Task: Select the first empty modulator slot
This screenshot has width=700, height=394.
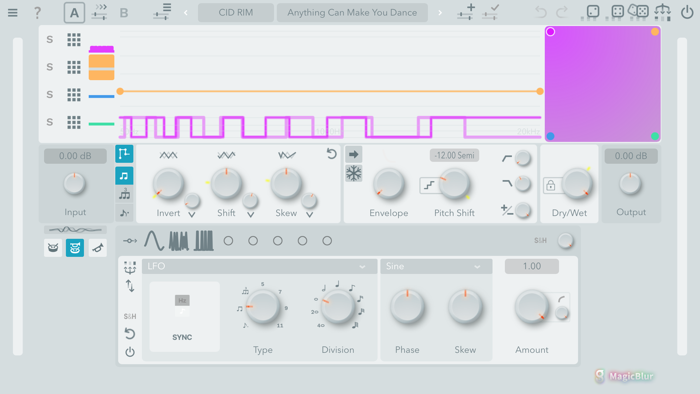Action: click(228, 241)
